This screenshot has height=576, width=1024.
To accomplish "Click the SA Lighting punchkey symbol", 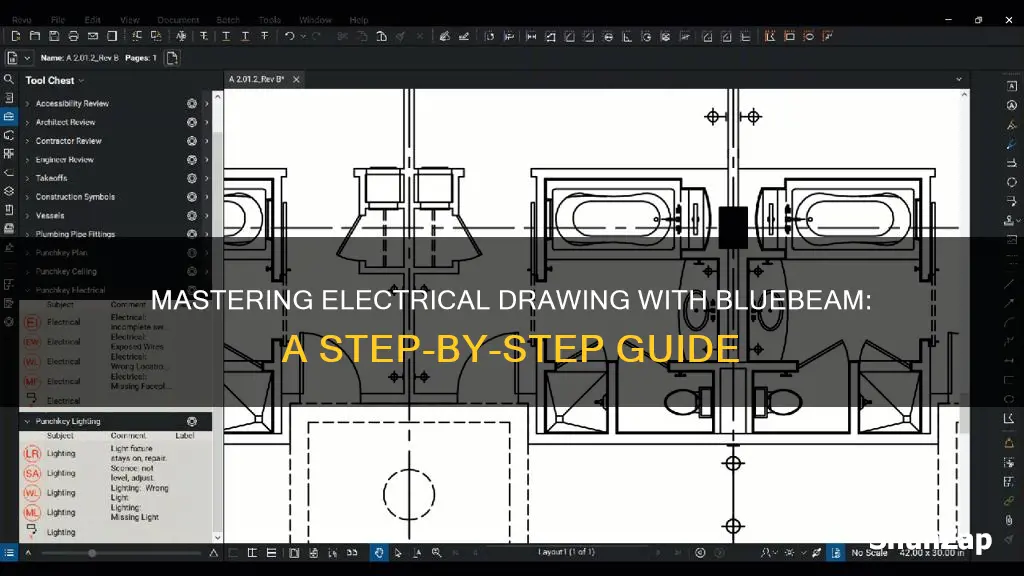I will [32, 473].
